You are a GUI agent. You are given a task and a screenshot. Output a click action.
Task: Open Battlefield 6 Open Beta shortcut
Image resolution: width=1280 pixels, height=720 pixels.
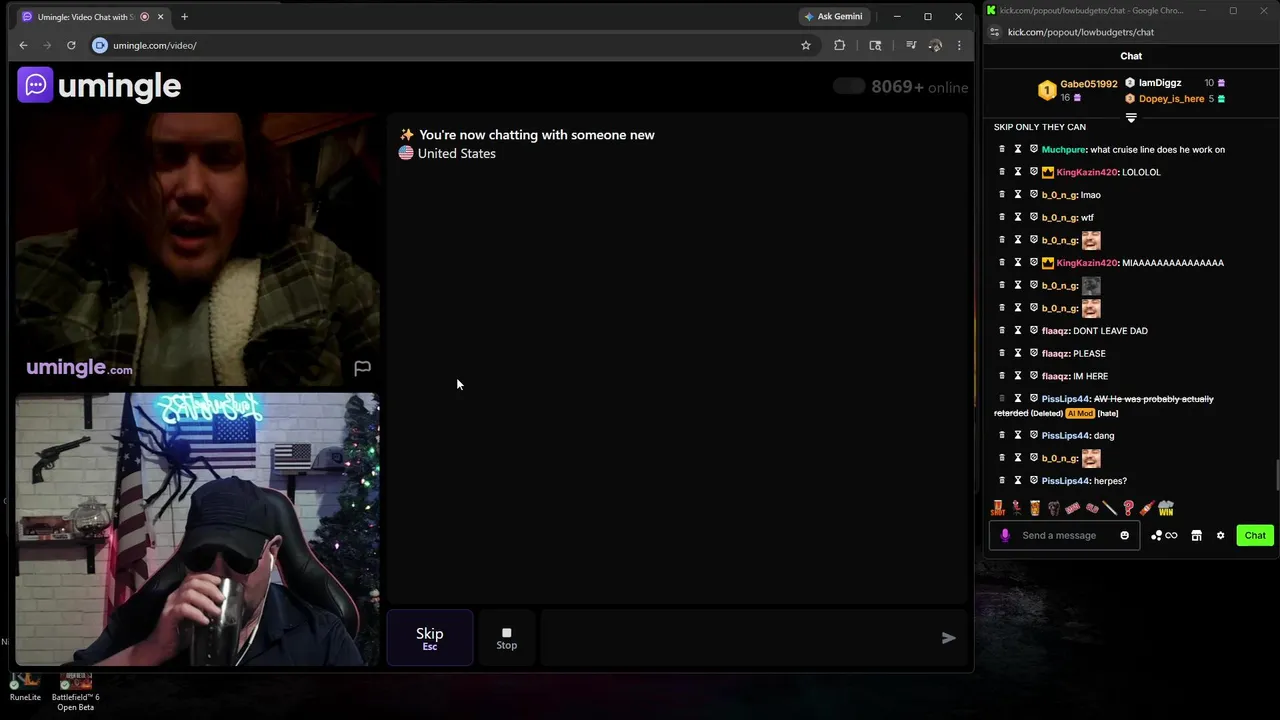coord(75,692)
